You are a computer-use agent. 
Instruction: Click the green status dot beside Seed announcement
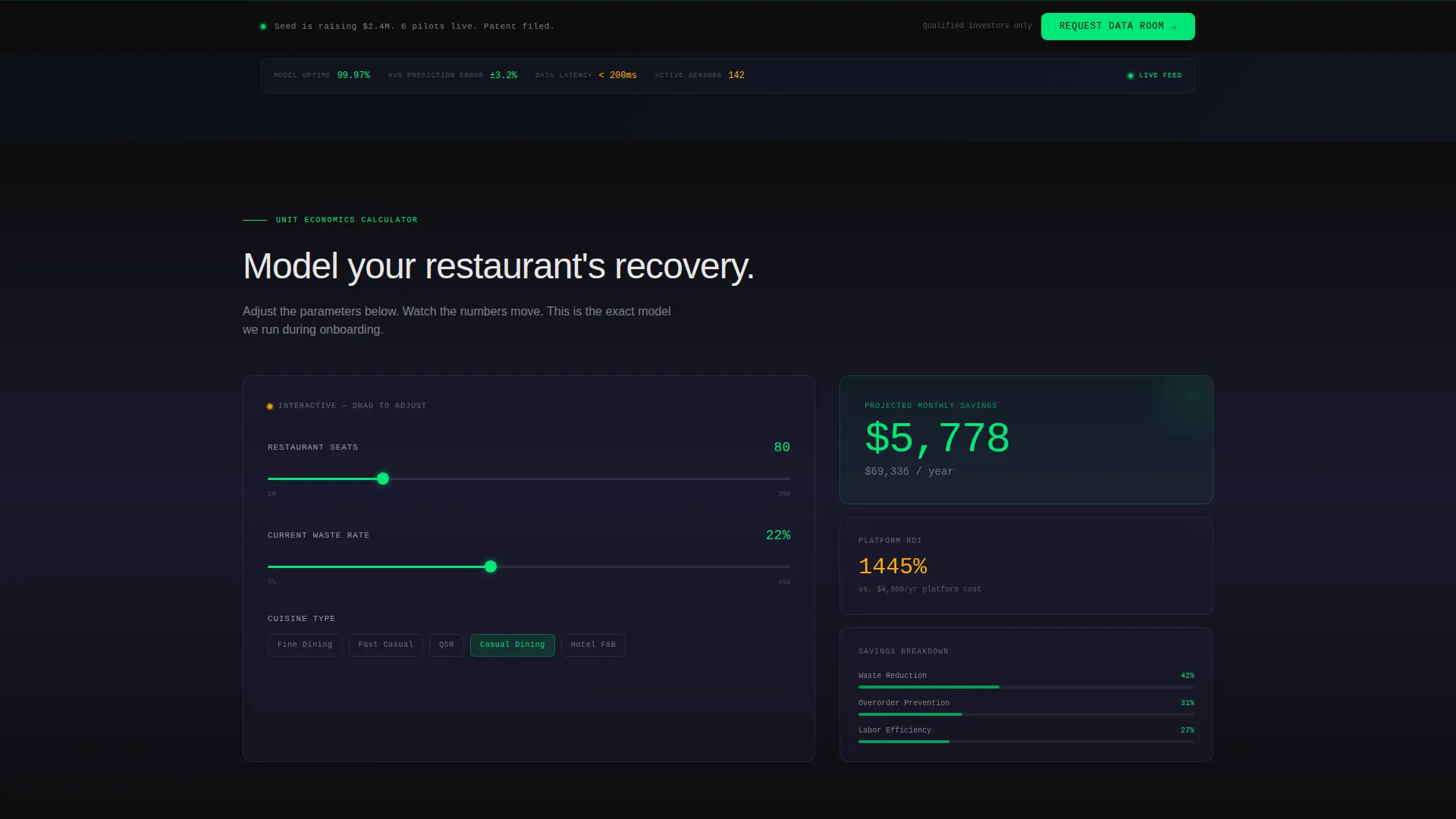pyautogui.click(x=263, y=27)
